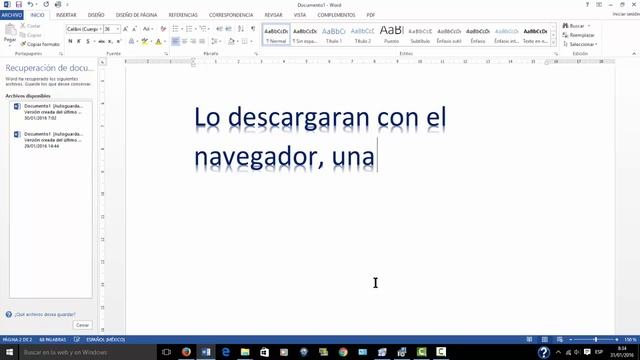Click shading paint bucket icon
The height and width of the screenshot is (360, 640).
pos(231,41)
